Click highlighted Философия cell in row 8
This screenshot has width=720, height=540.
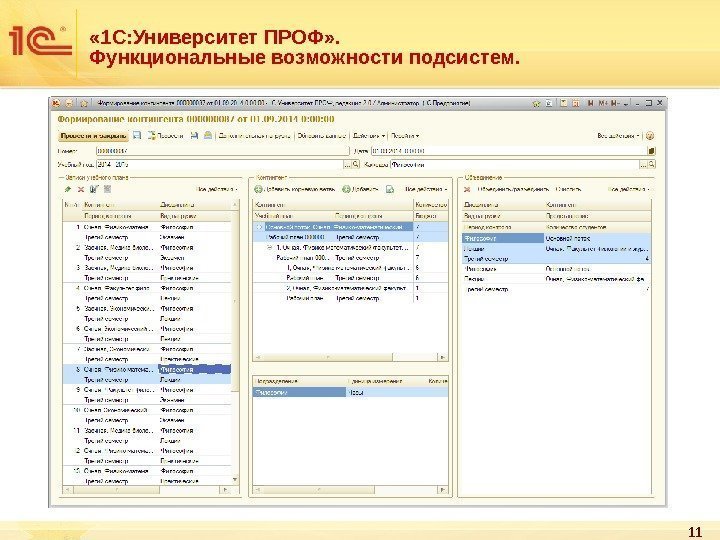[x=195, y=369]
